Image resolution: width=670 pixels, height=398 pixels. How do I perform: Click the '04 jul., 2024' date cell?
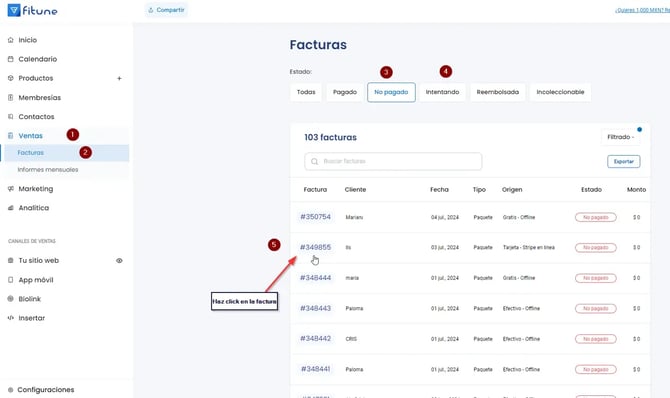pyautogui.click(x=445, y=217)
